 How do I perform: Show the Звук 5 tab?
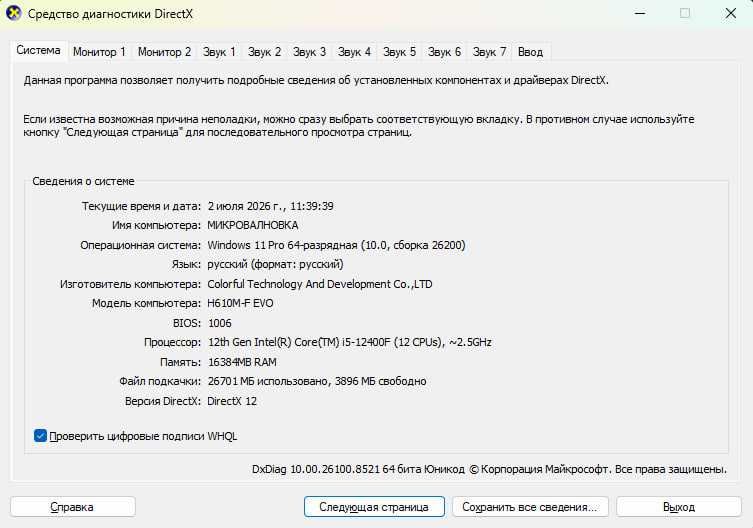pyautogui.click(x=399, y=52)
